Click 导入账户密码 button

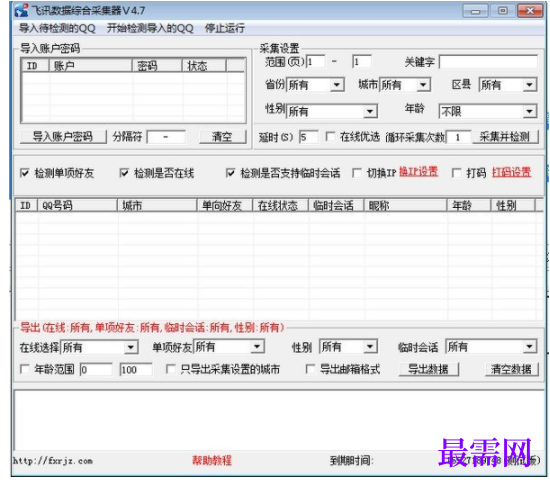63,136
